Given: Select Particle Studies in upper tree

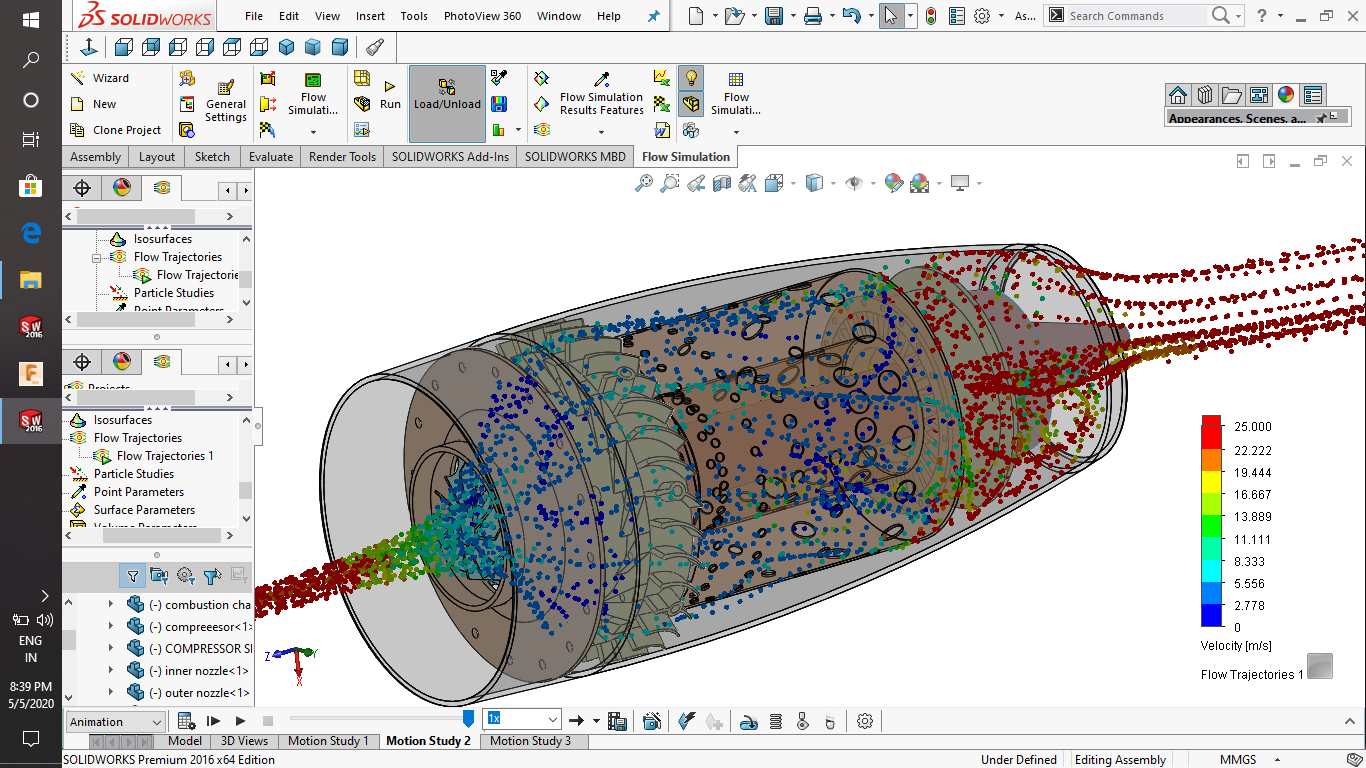Looking at the screenshot, I should 174,293.
